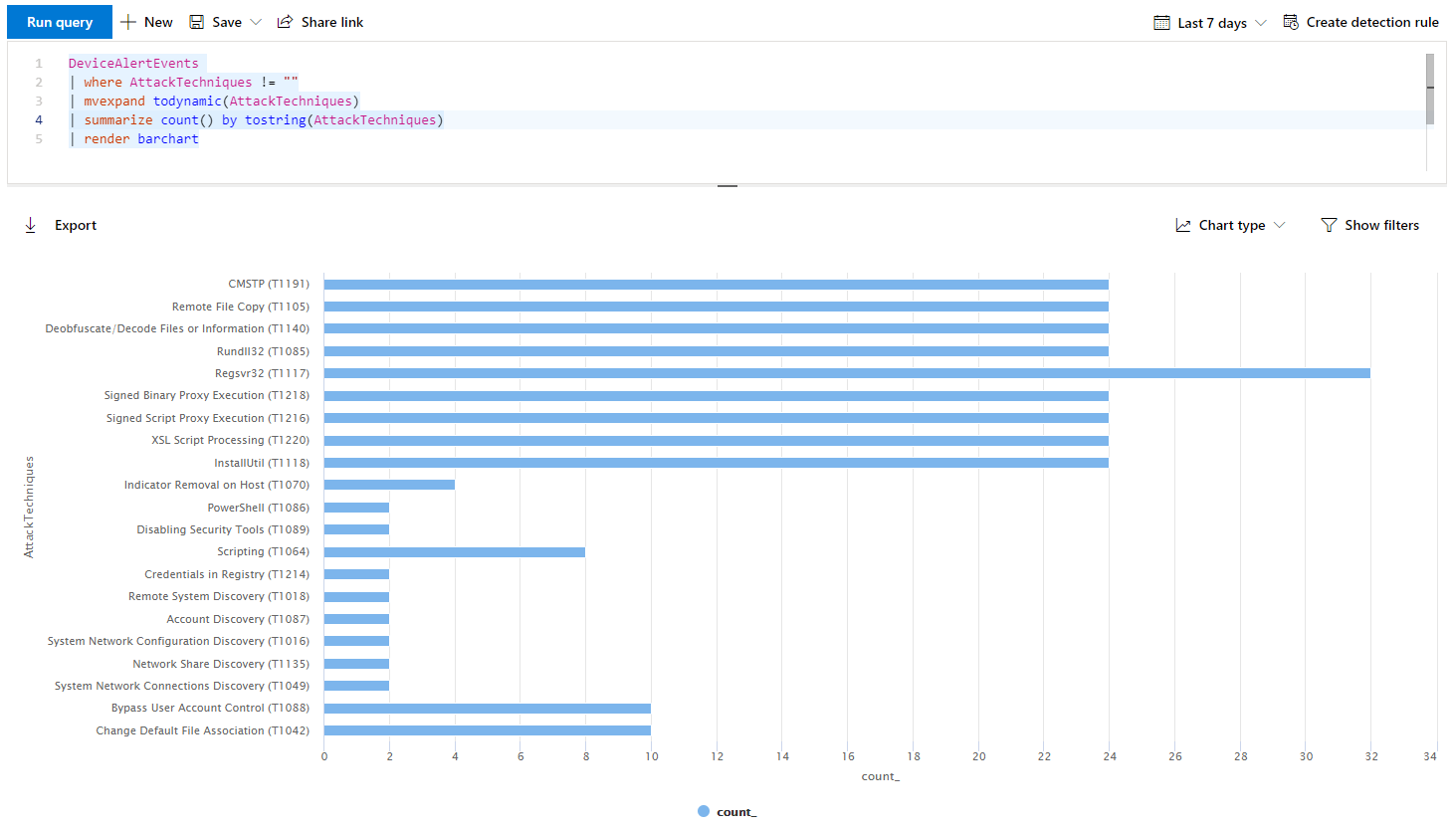This screenshot has width=1456, height=828.
Task: Click the calendar icon for time range
Action: (1161, 23)
